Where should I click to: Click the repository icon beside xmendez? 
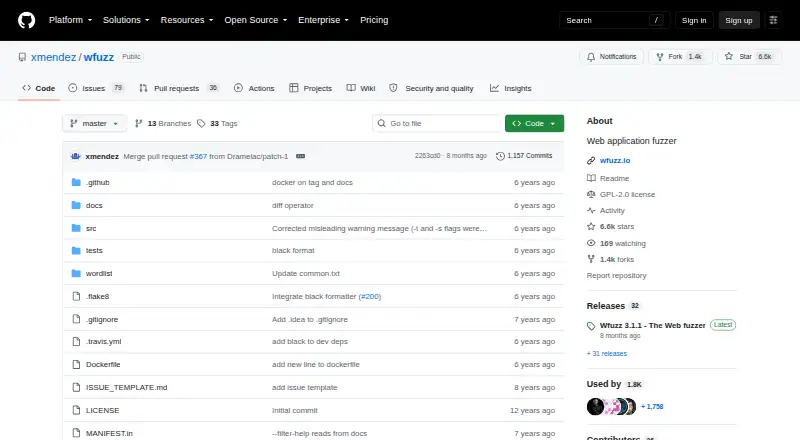pyautogui.click(x=22, y=57)
